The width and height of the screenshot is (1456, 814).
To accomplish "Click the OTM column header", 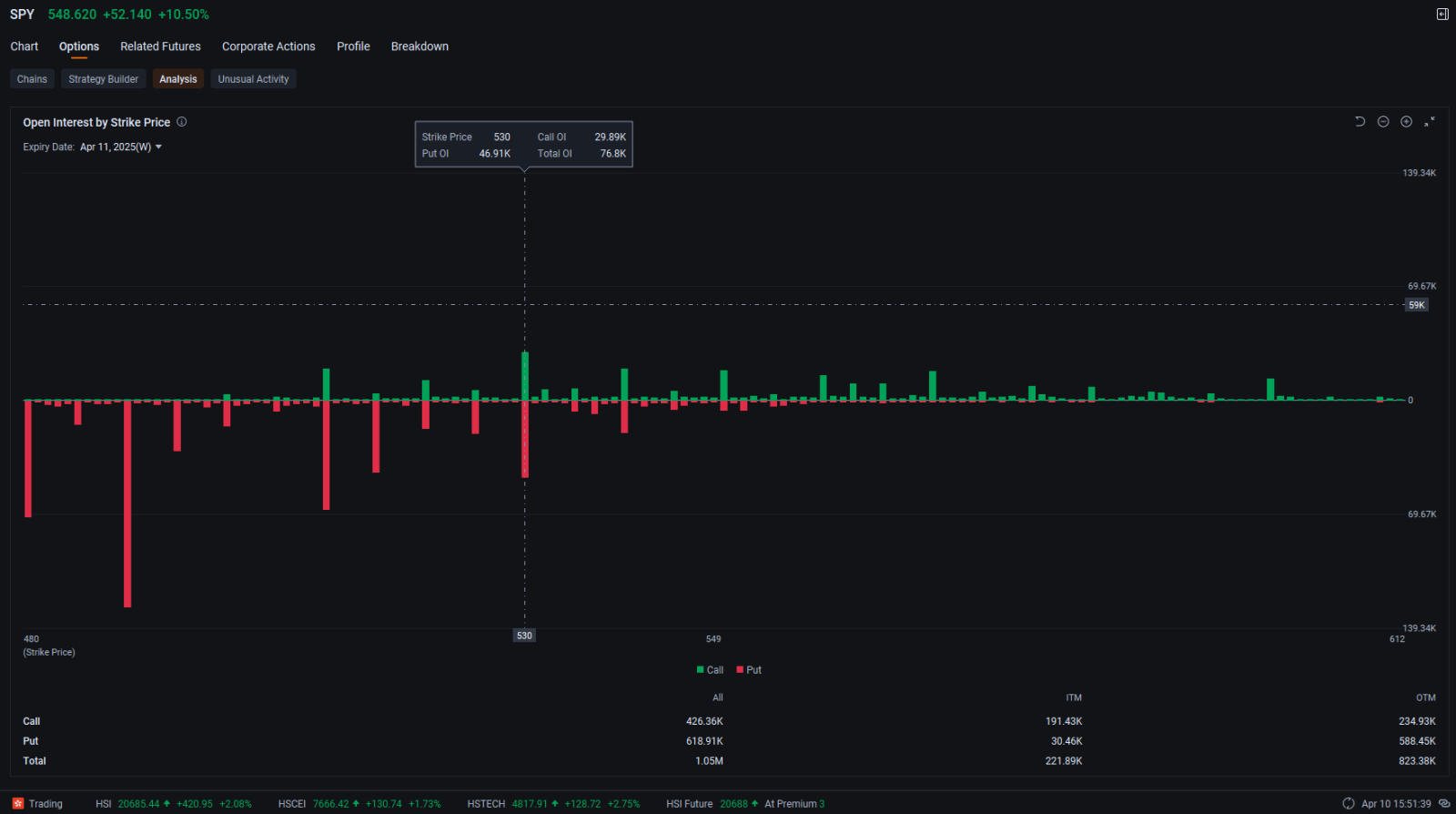I will [x=1426, y=697].
